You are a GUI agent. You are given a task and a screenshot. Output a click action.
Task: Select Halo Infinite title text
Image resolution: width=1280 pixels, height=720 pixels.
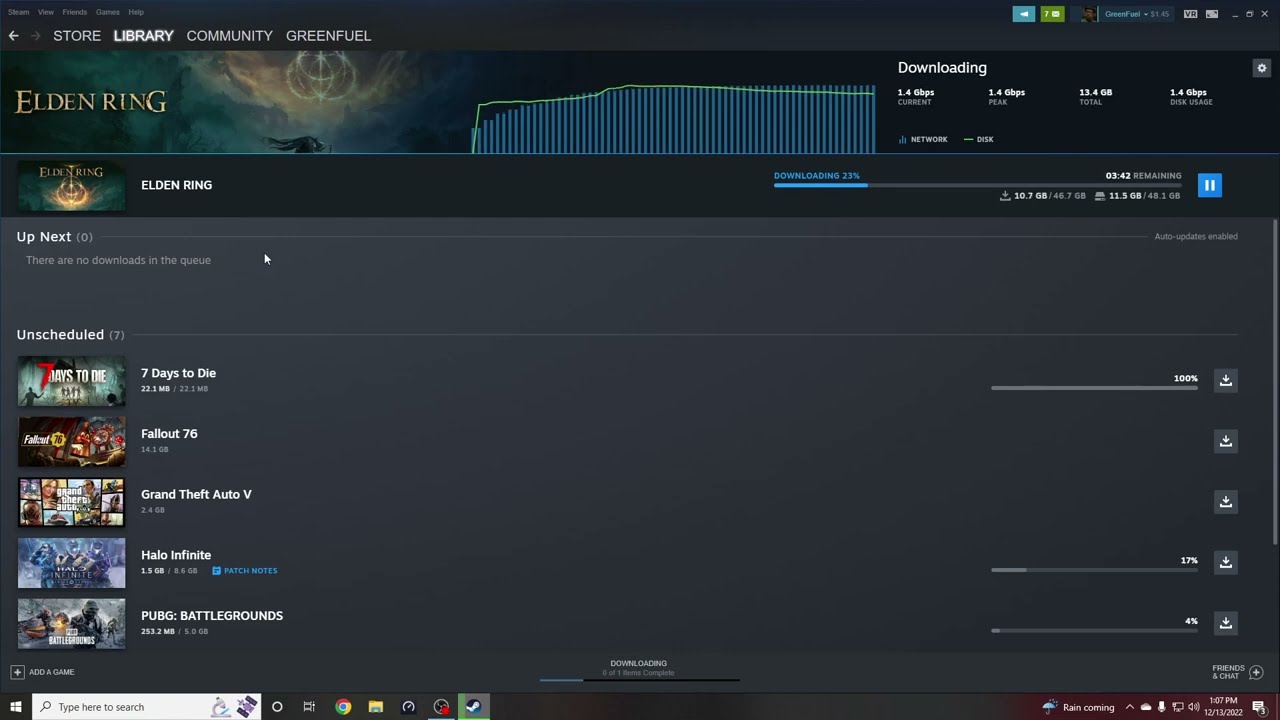[176, 555]
